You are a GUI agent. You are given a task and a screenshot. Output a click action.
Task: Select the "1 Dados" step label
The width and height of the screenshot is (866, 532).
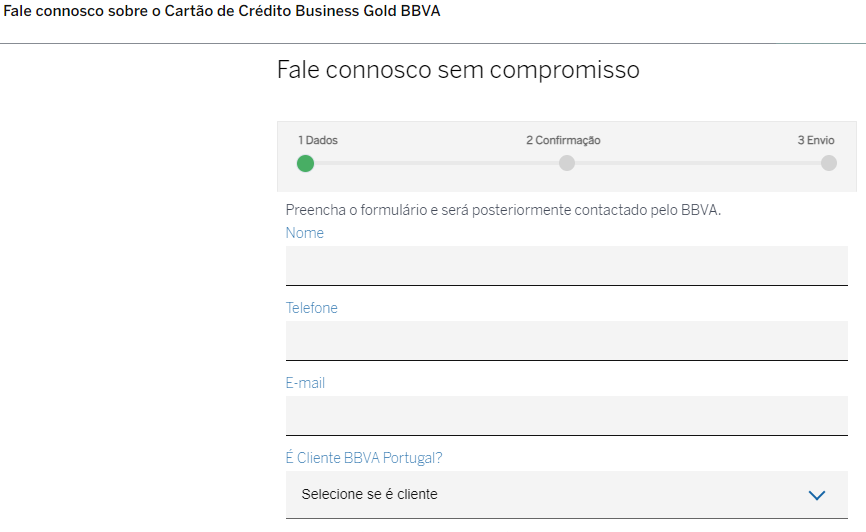[318, 141]
